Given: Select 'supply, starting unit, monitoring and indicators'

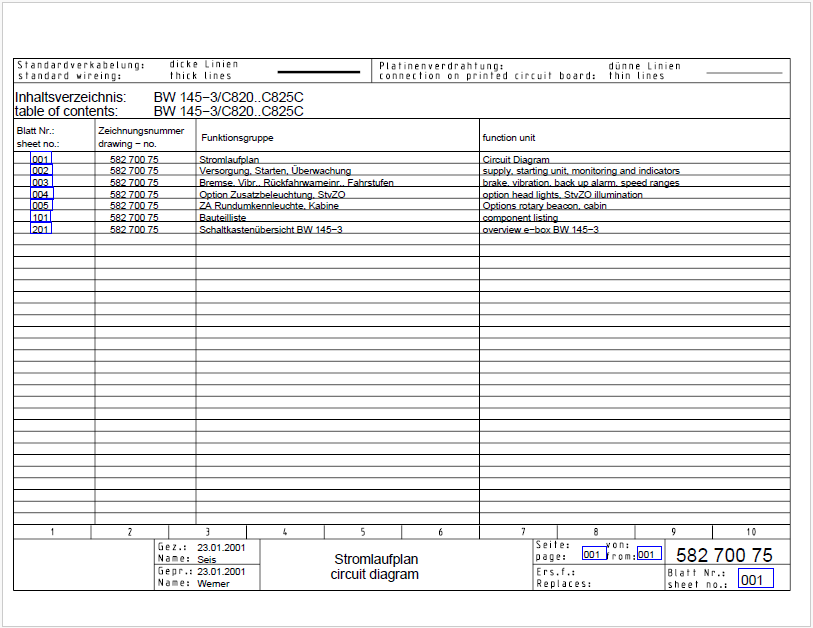Looking at the screenshot, I should click(581, 171).
